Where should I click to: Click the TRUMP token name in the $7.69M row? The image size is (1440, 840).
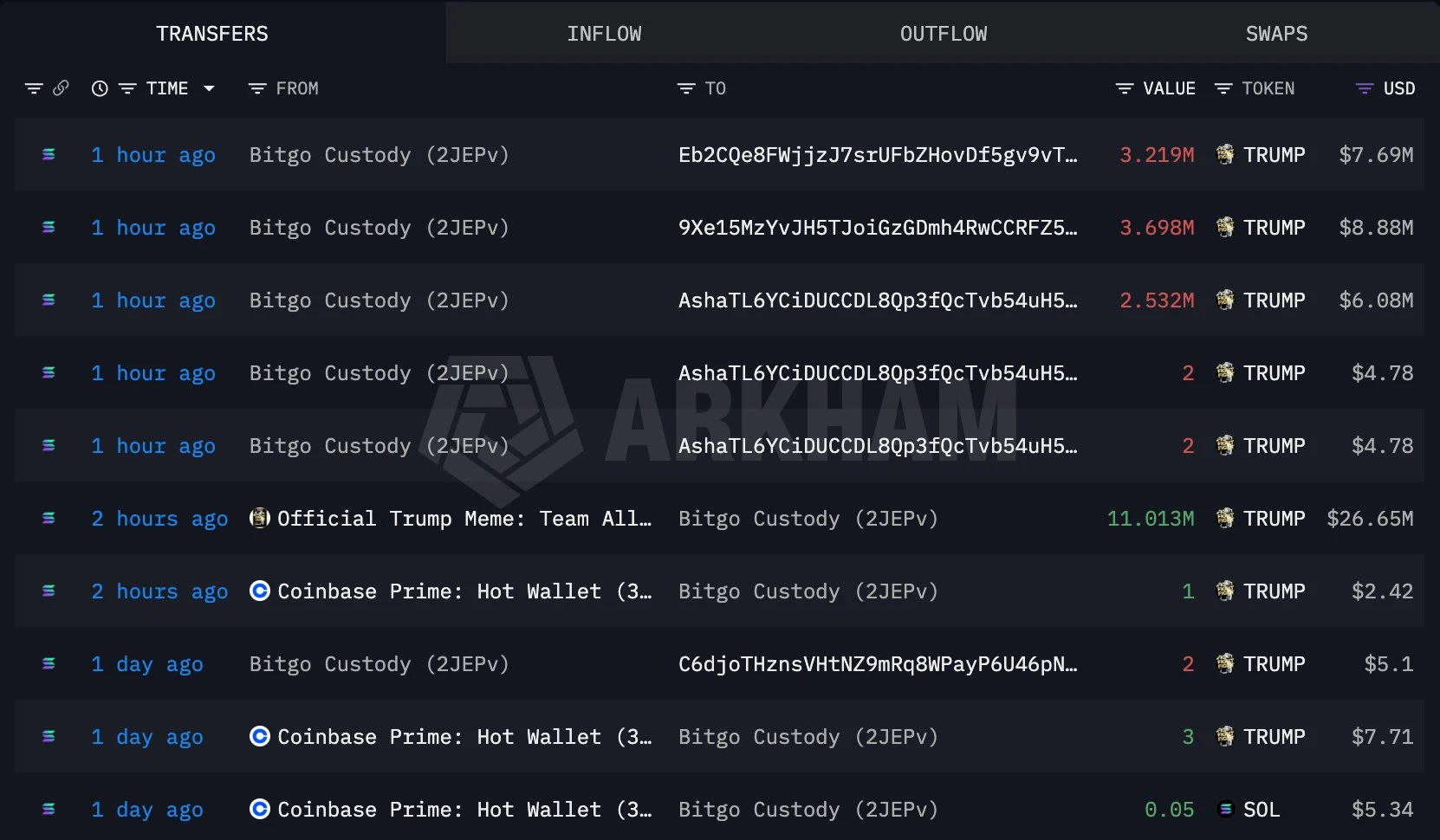1275,155
